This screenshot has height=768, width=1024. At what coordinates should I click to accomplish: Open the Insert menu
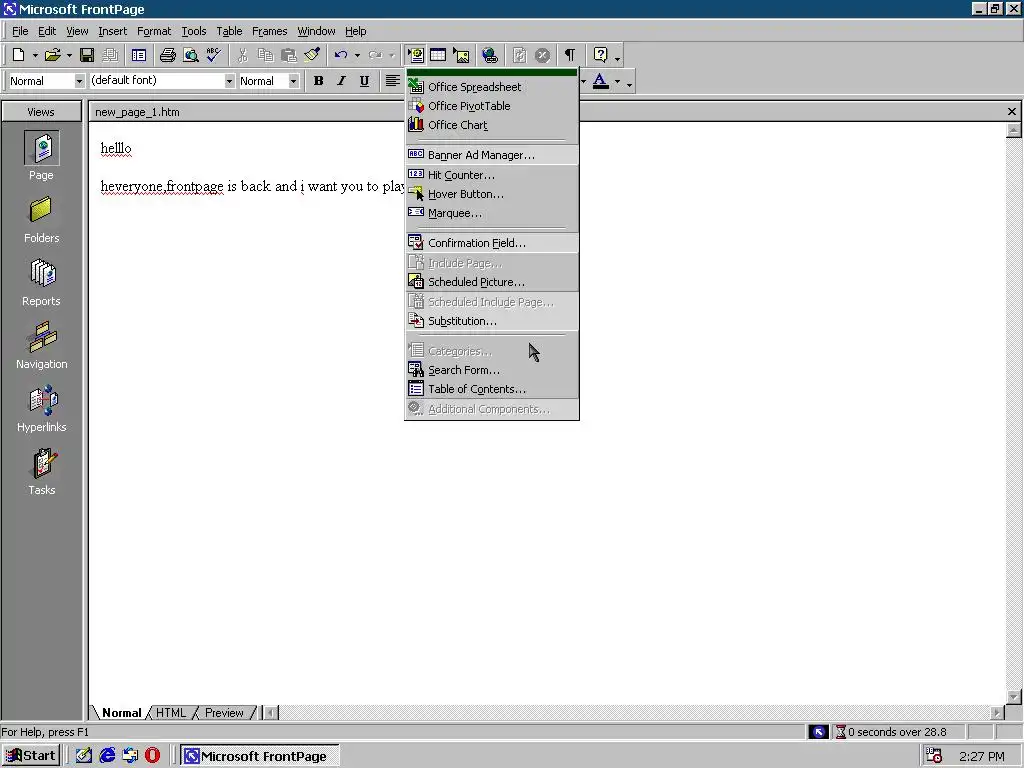pos(112,31)
